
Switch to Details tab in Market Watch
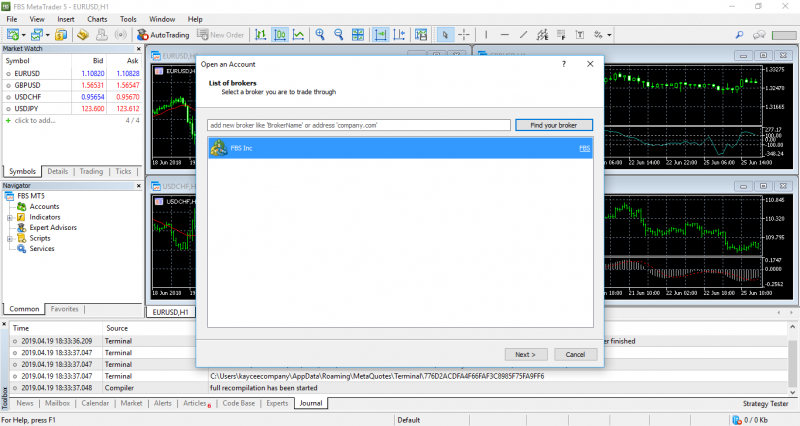click(x=58, y=171)
